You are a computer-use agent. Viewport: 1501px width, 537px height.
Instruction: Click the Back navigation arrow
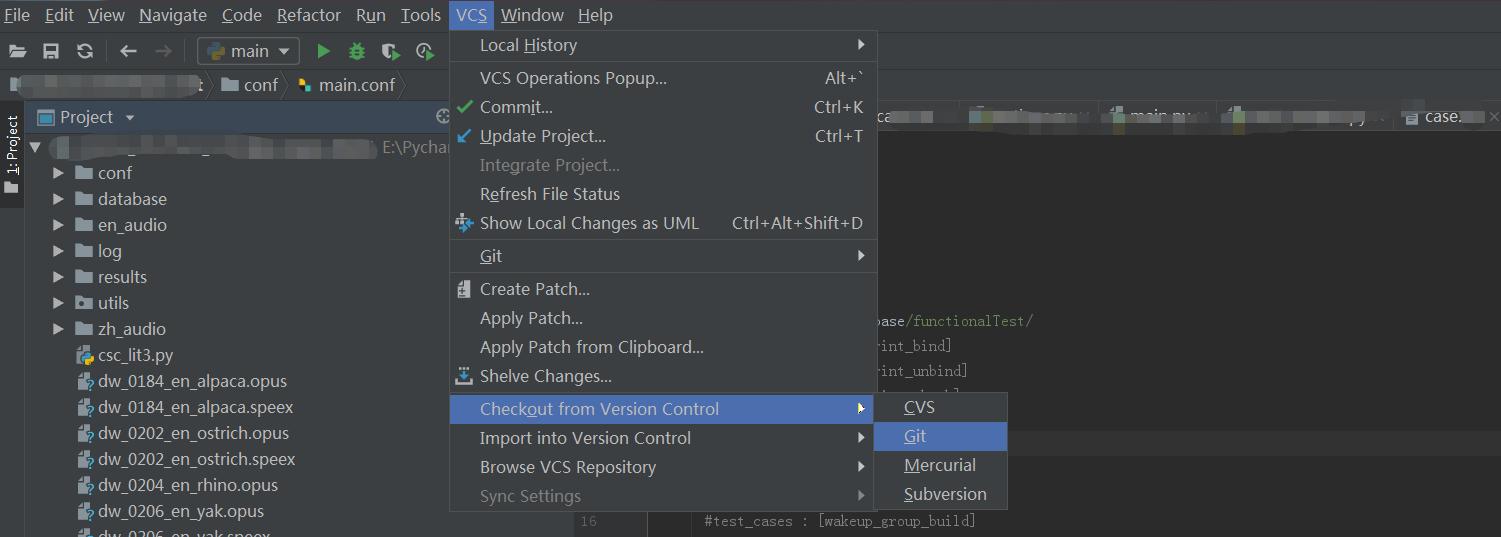128,51
